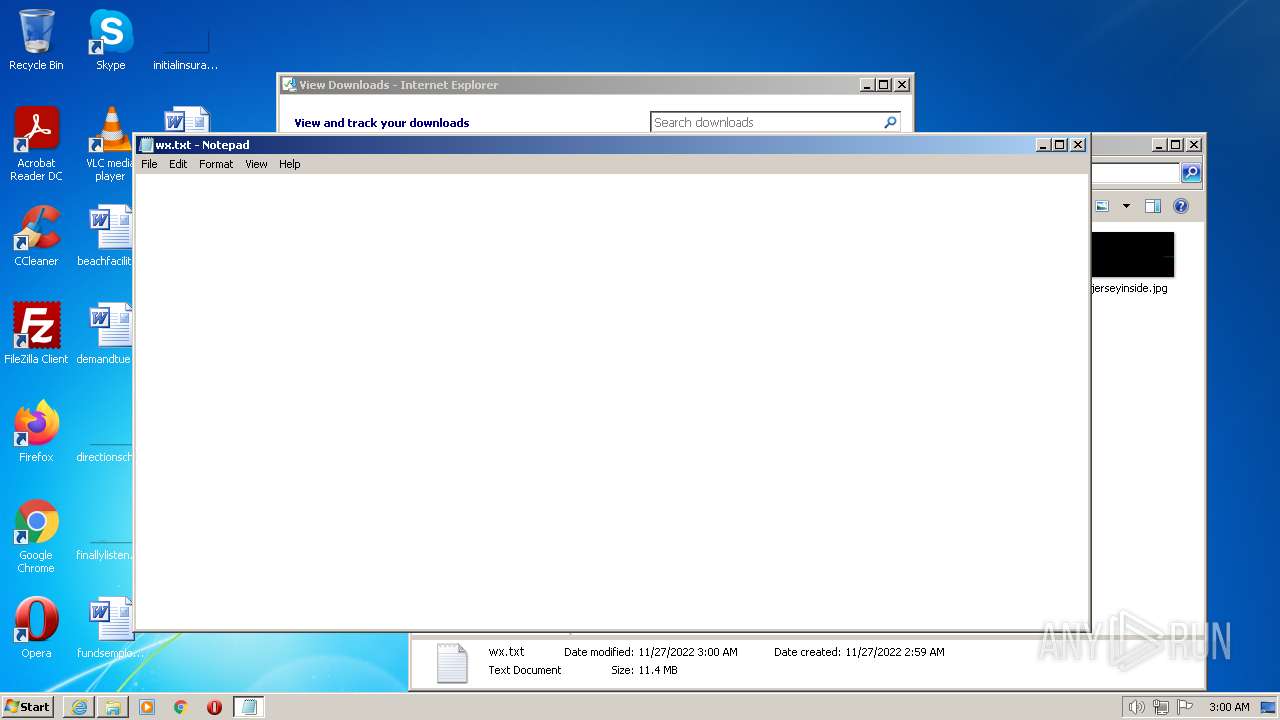Open the CCleaner desktop shortcut
This screenshot has width=1280, height=720.
36,235
